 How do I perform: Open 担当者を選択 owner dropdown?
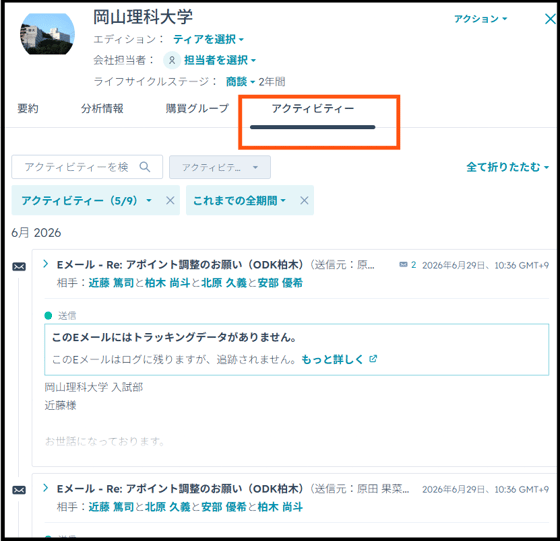pos(220,60)
